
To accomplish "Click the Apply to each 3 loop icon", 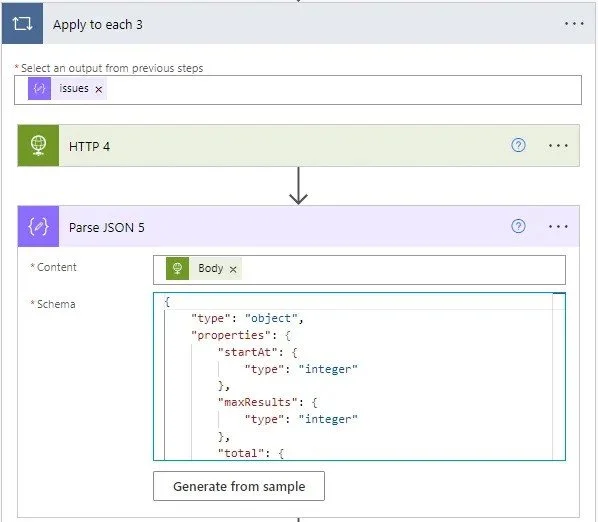I will click(22, 24).
